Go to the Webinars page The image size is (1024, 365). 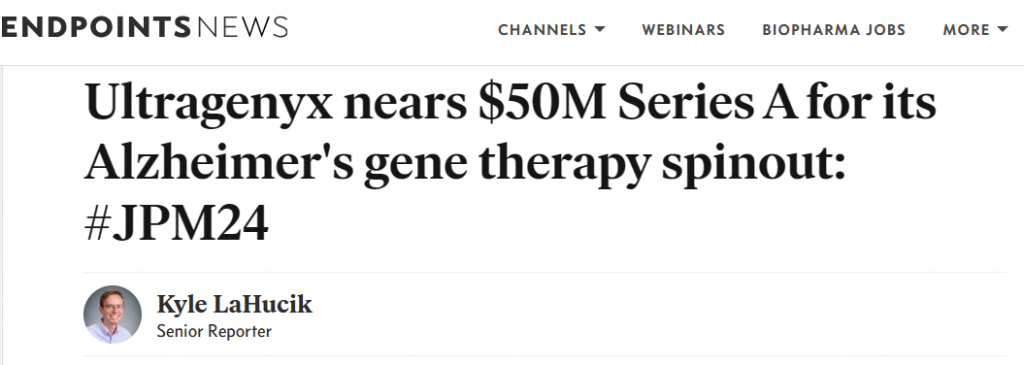683,30
